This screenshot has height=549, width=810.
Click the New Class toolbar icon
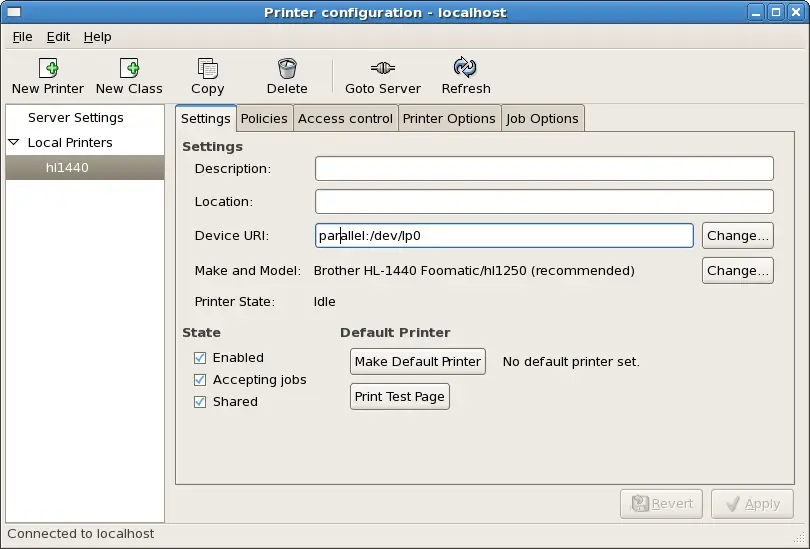129,68
